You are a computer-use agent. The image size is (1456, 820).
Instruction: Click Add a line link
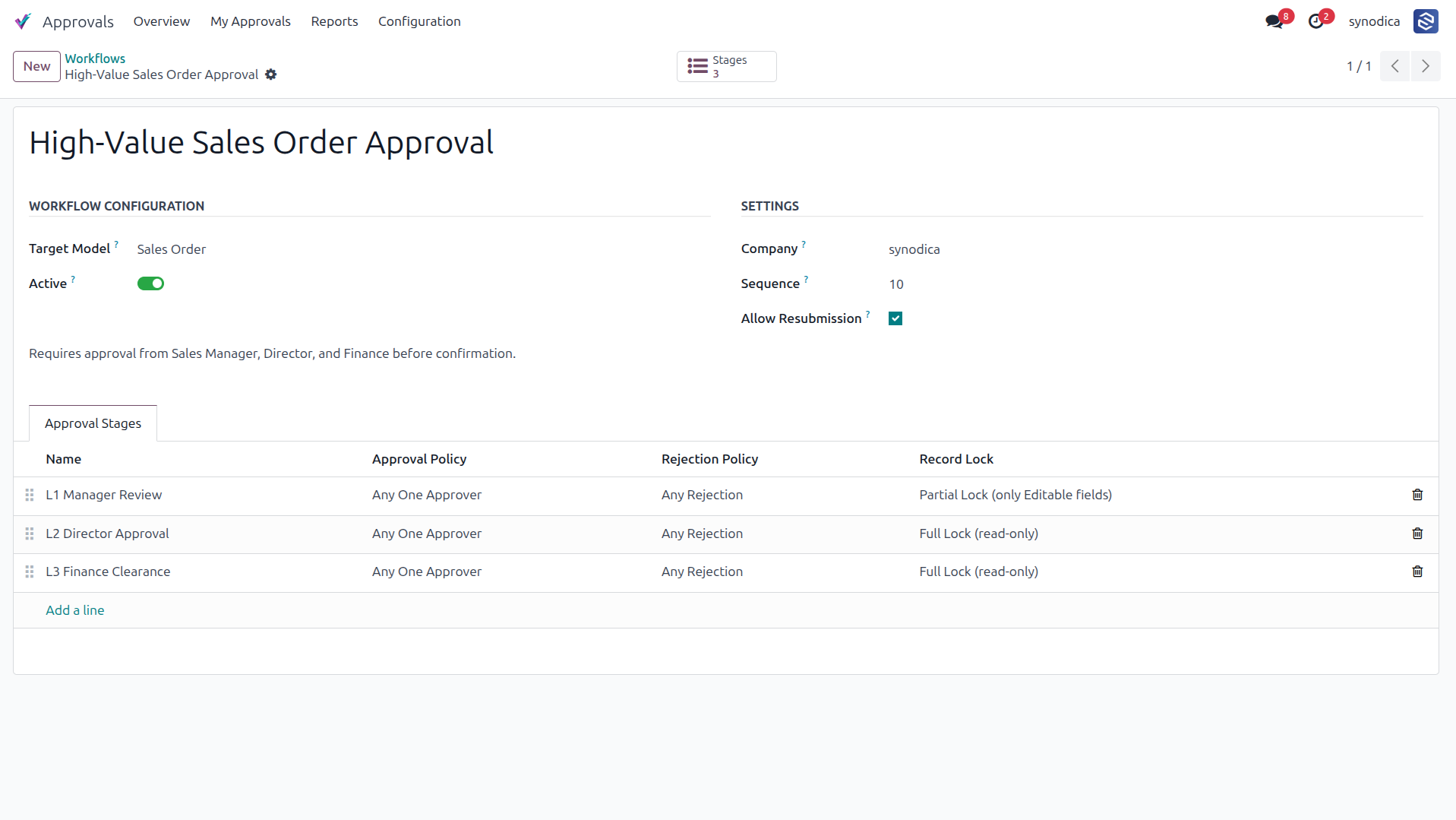pos(75,610)
